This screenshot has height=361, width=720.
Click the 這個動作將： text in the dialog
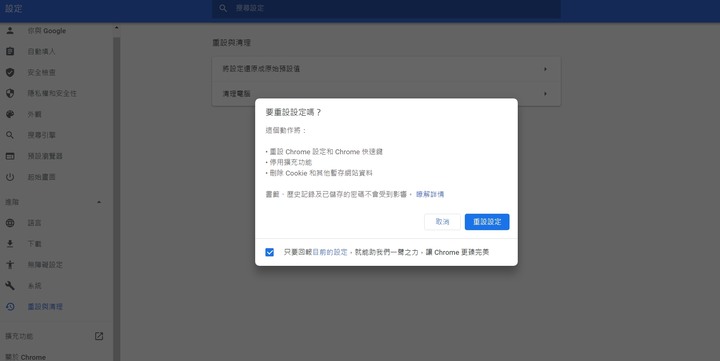pos(286,130)
